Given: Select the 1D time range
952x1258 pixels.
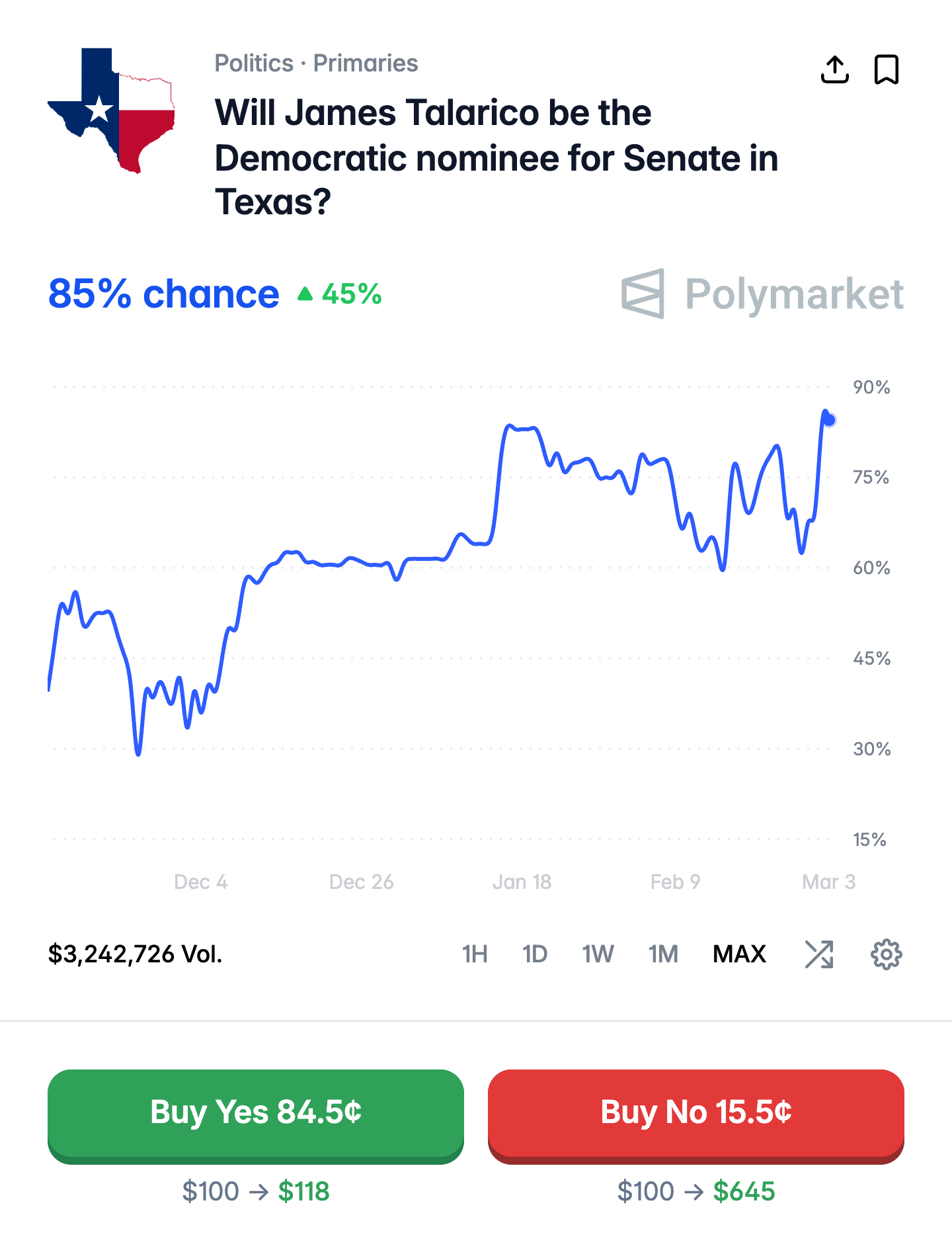Looking at the screenshot, I should pyautogui.click(x=534, y=954).
